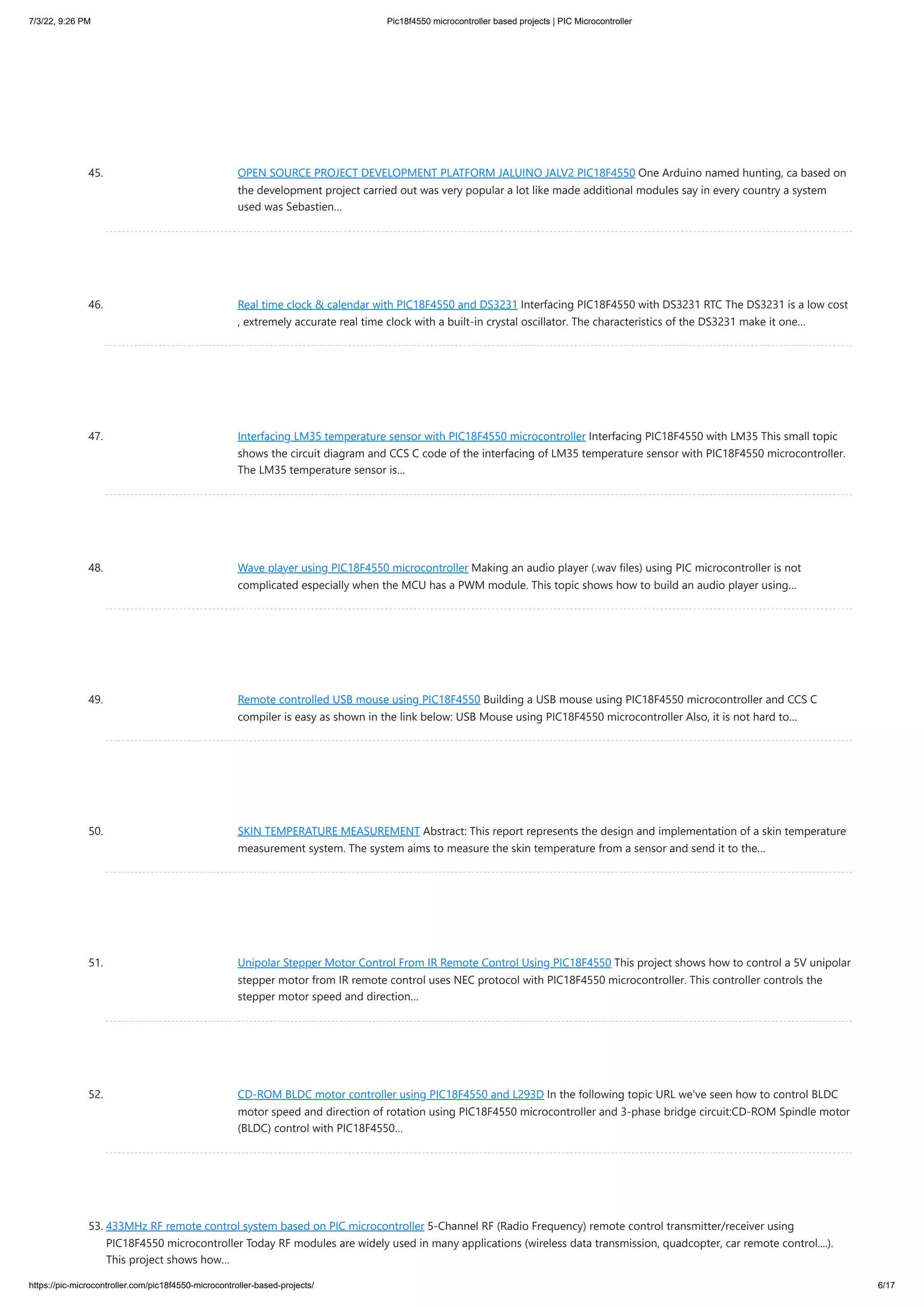Open Remote controlled USB mouse link
Image resolution: width=924 pixels, height=1307 pixels.
point(359,699)
